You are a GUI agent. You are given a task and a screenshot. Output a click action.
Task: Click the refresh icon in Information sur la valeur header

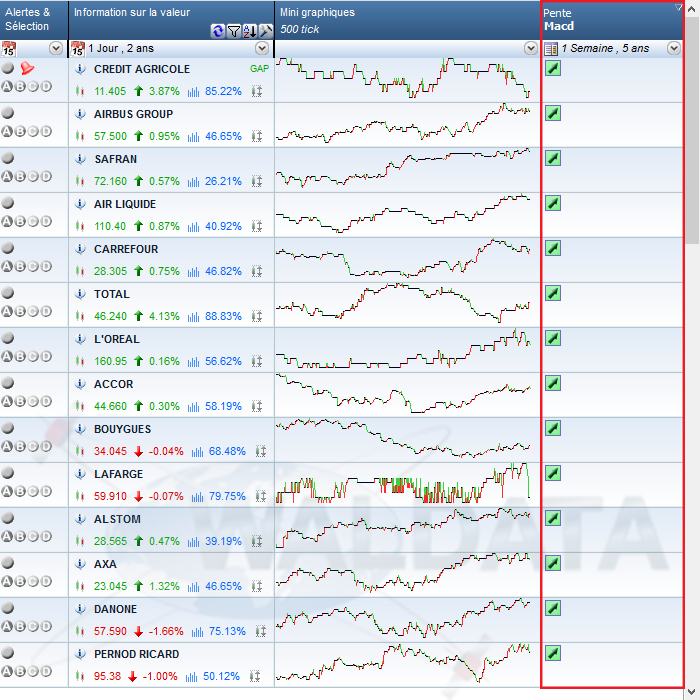pos(217,31)
